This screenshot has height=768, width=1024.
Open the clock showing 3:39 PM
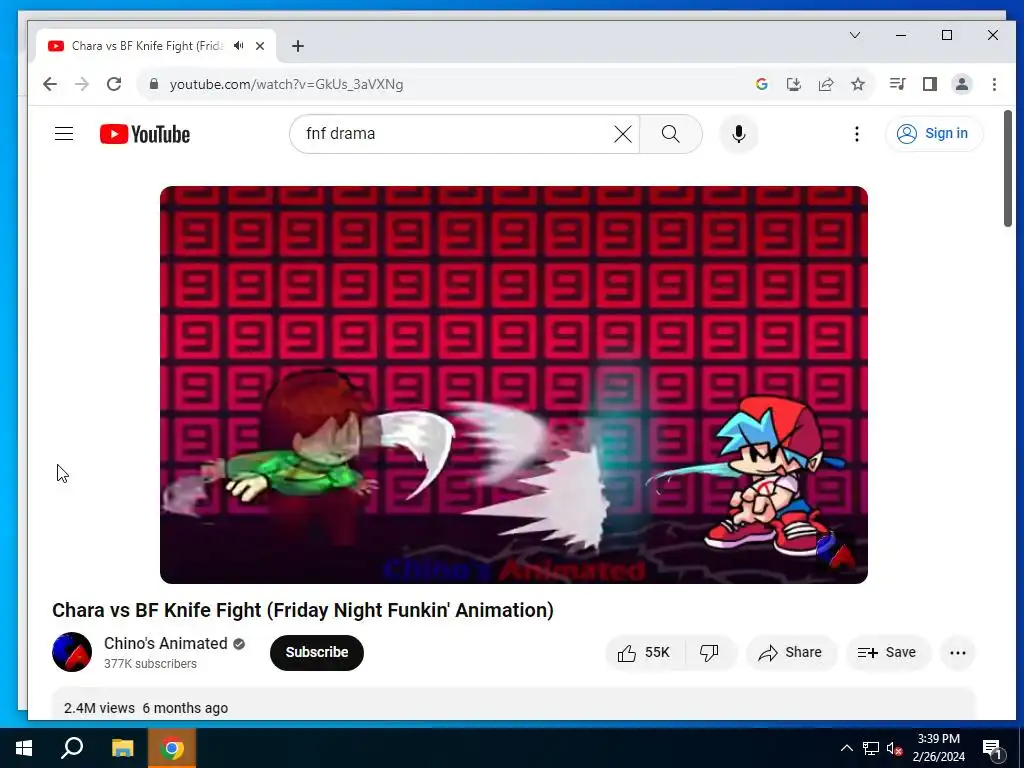click(938, 748)
